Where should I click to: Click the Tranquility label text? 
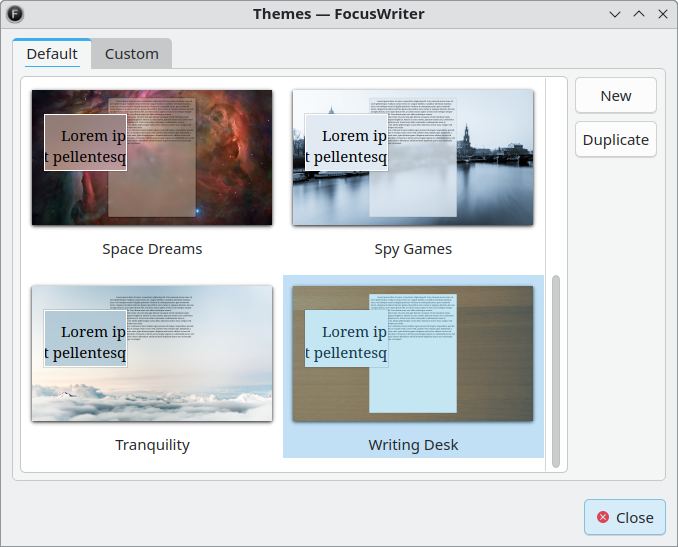click(152, 445)
